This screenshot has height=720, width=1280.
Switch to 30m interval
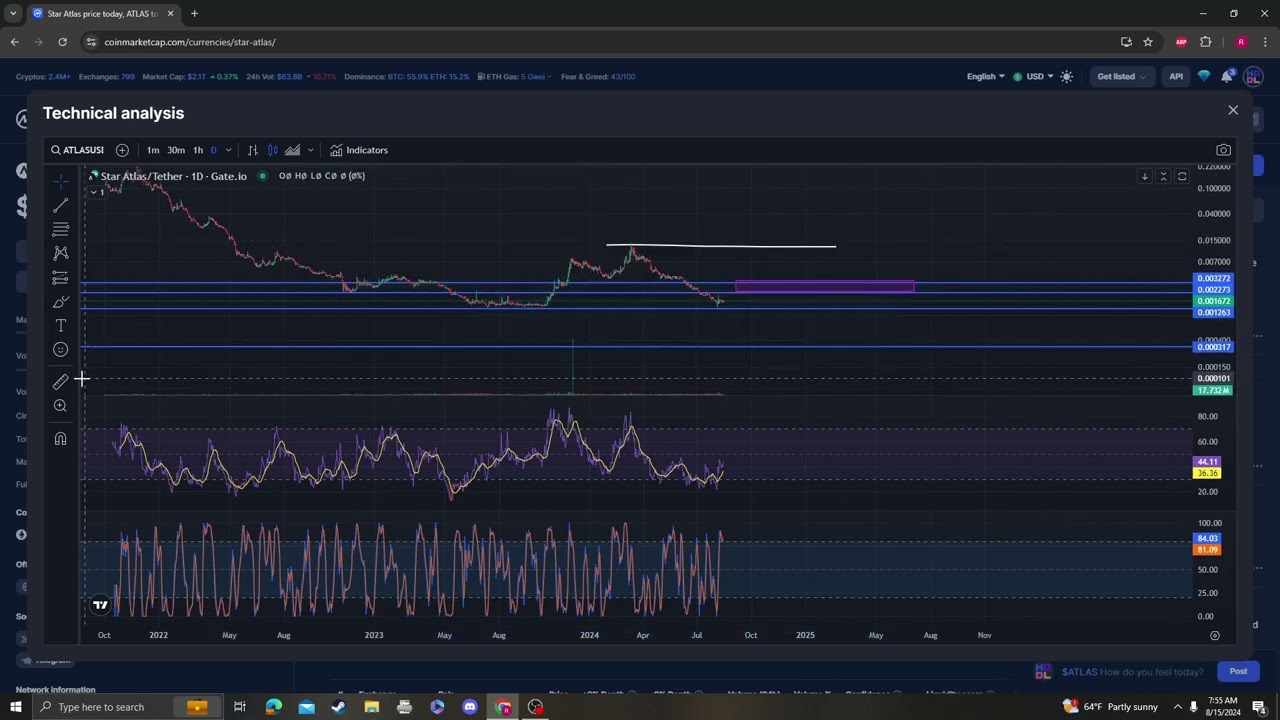coord(176,150)
